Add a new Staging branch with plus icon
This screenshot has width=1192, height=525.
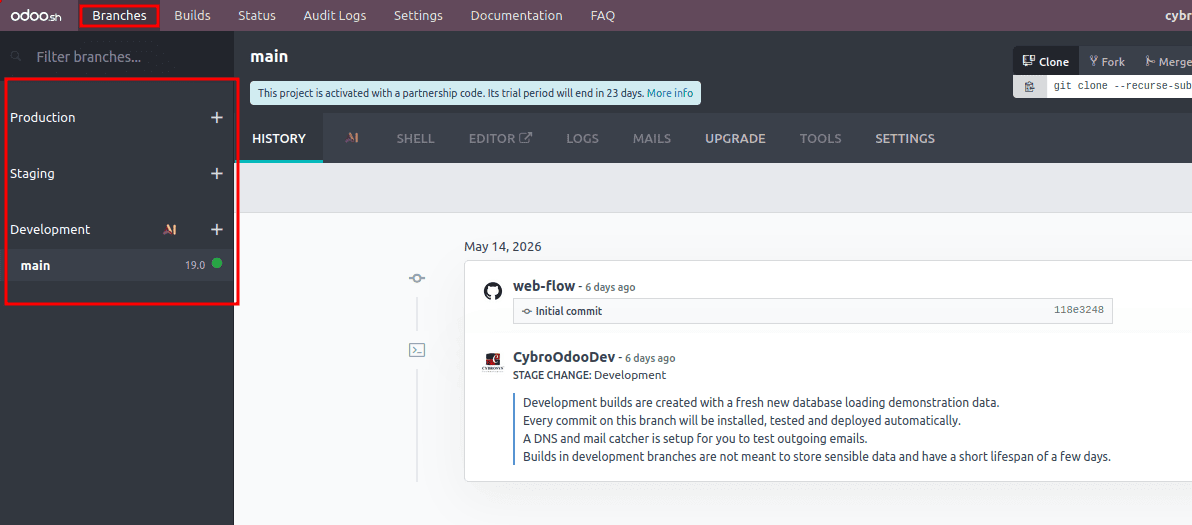pos(217,174)
